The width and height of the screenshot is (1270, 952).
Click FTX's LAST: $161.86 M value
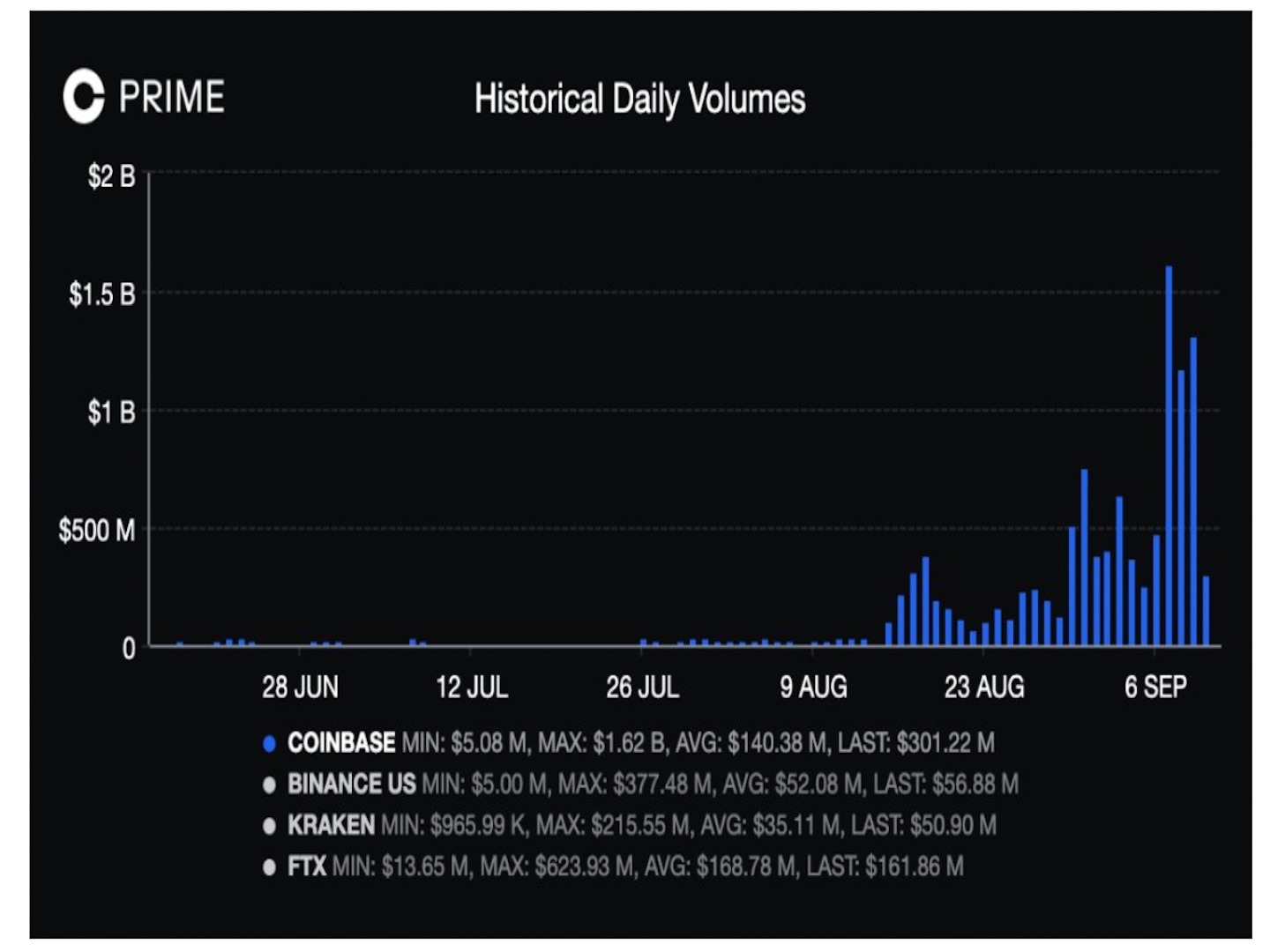(885, 866)
